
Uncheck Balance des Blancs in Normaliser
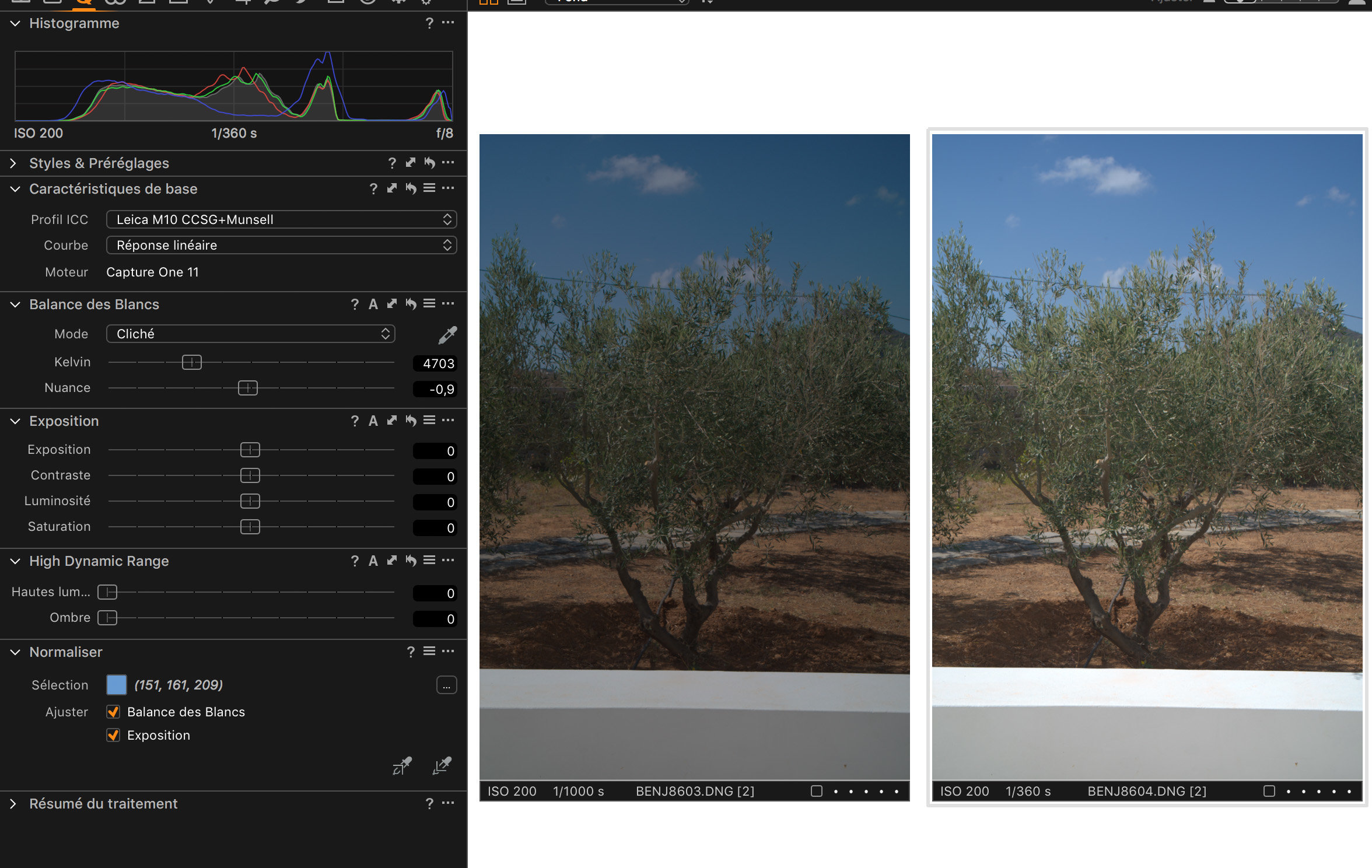[114, 712]
